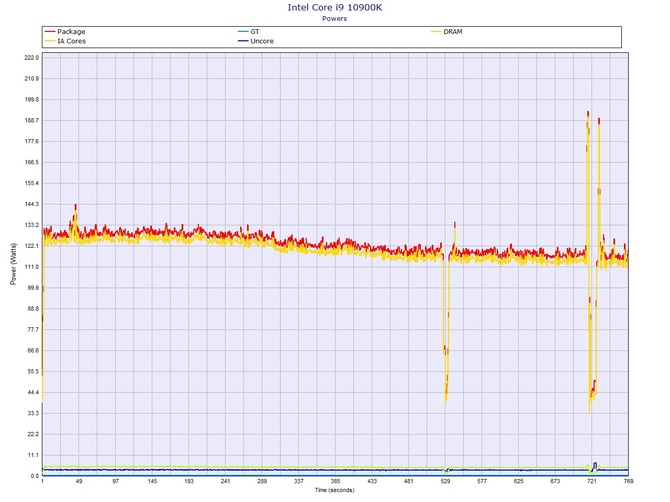Click the 337 time axis tick label

[299, 481]
